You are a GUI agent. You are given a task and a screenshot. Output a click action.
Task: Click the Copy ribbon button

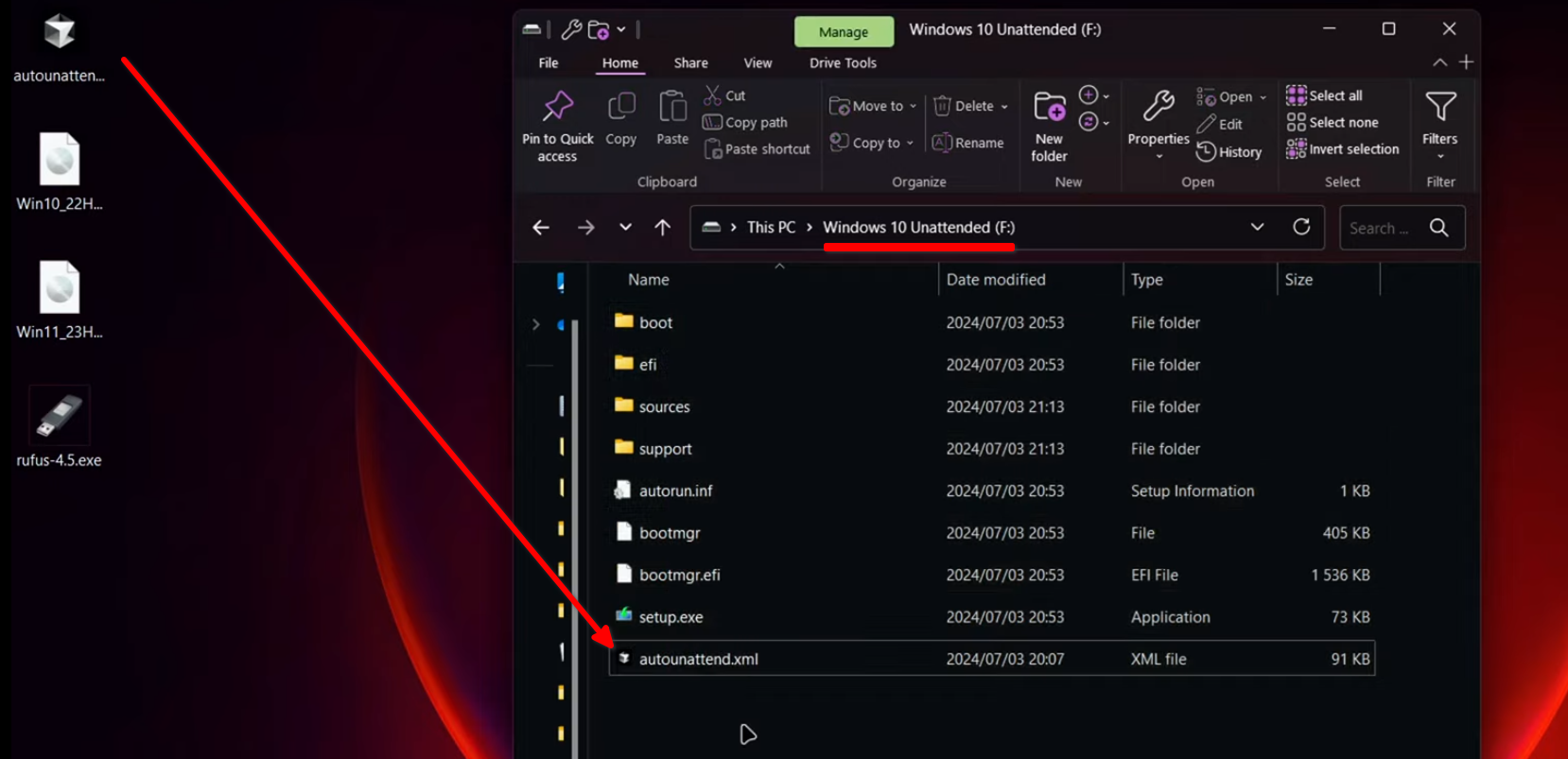click(620, 119)
